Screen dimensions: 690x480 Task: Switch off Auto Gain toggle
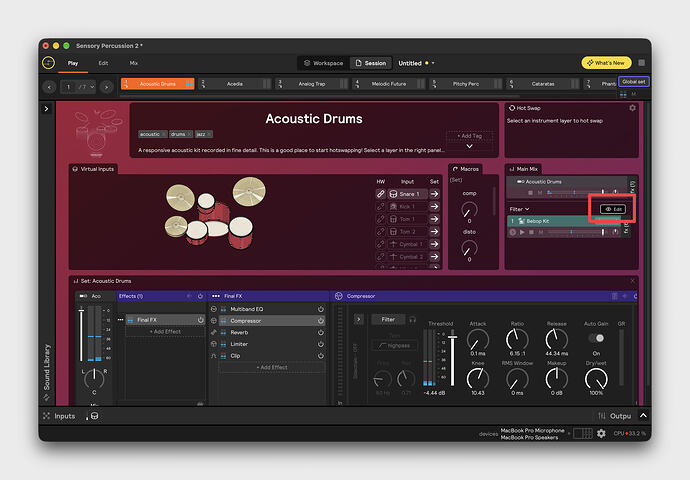pos(596,338)
